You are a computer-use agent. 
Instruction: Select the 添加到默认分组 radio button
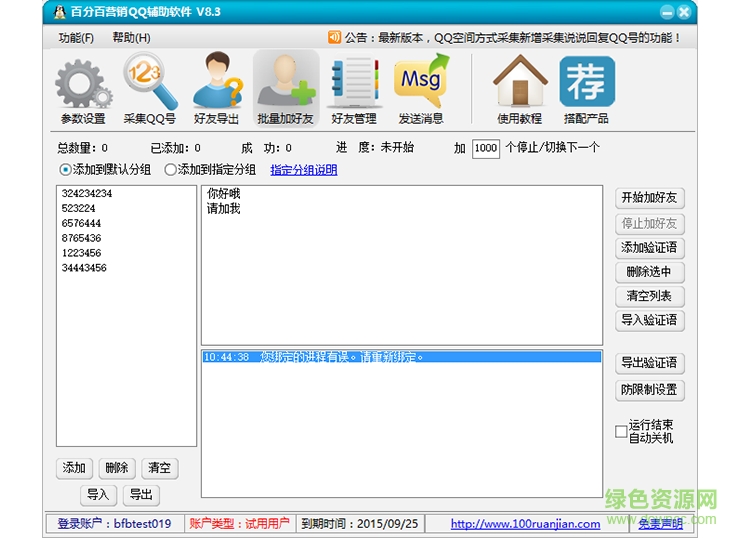coord(66,170)
